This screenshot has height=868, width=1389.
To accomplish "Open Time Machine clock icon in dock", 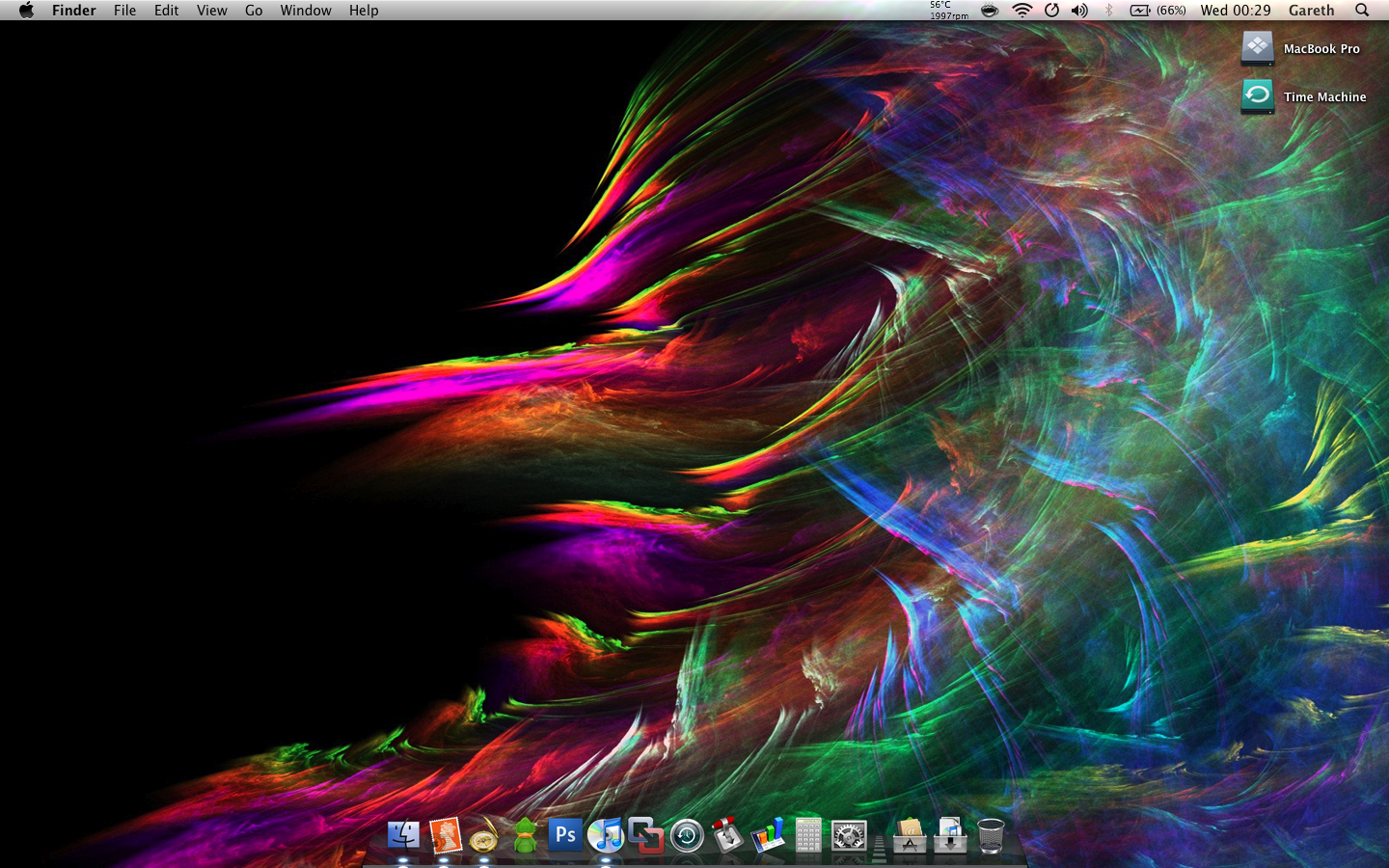I will 687,835.
